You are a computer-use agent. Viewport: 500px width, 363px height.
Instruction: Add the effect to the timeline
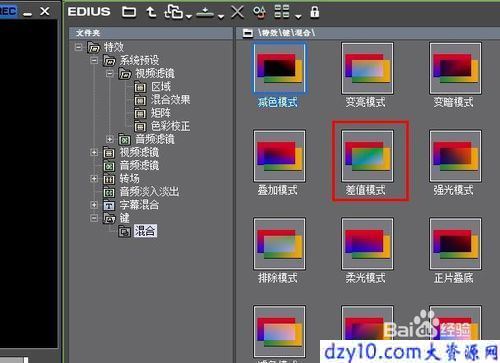pyautogui.click(x=205, y=12)
